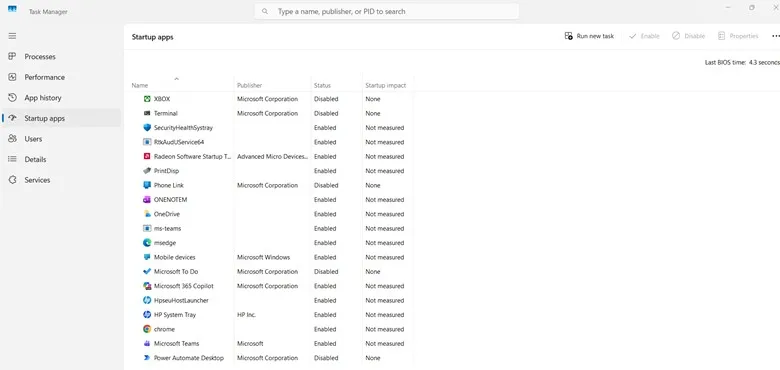Open the App history tab

[62, 97]
